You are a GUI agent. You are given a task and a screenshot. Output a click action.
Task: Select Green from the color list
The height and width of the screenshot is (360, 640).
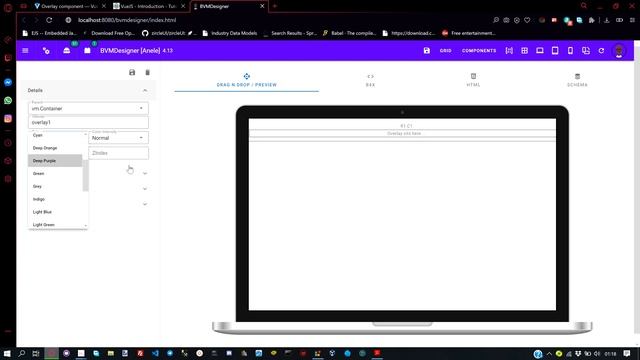point(55,173)
